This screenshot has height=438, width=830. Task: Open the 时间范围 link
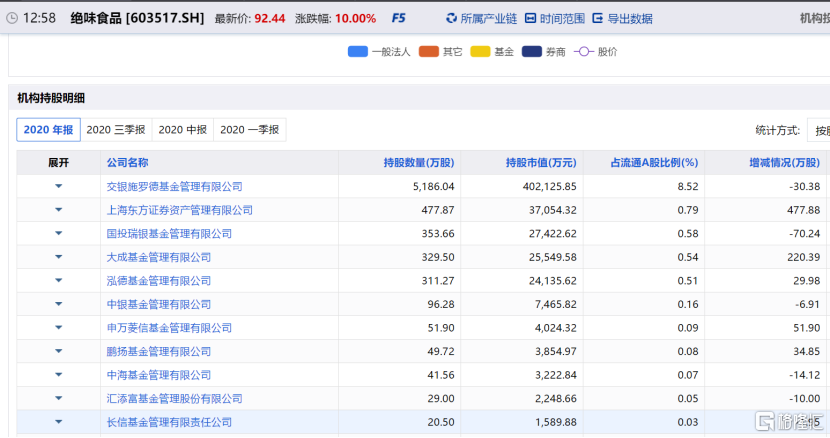pyautogui.click(x=562, y=19)
